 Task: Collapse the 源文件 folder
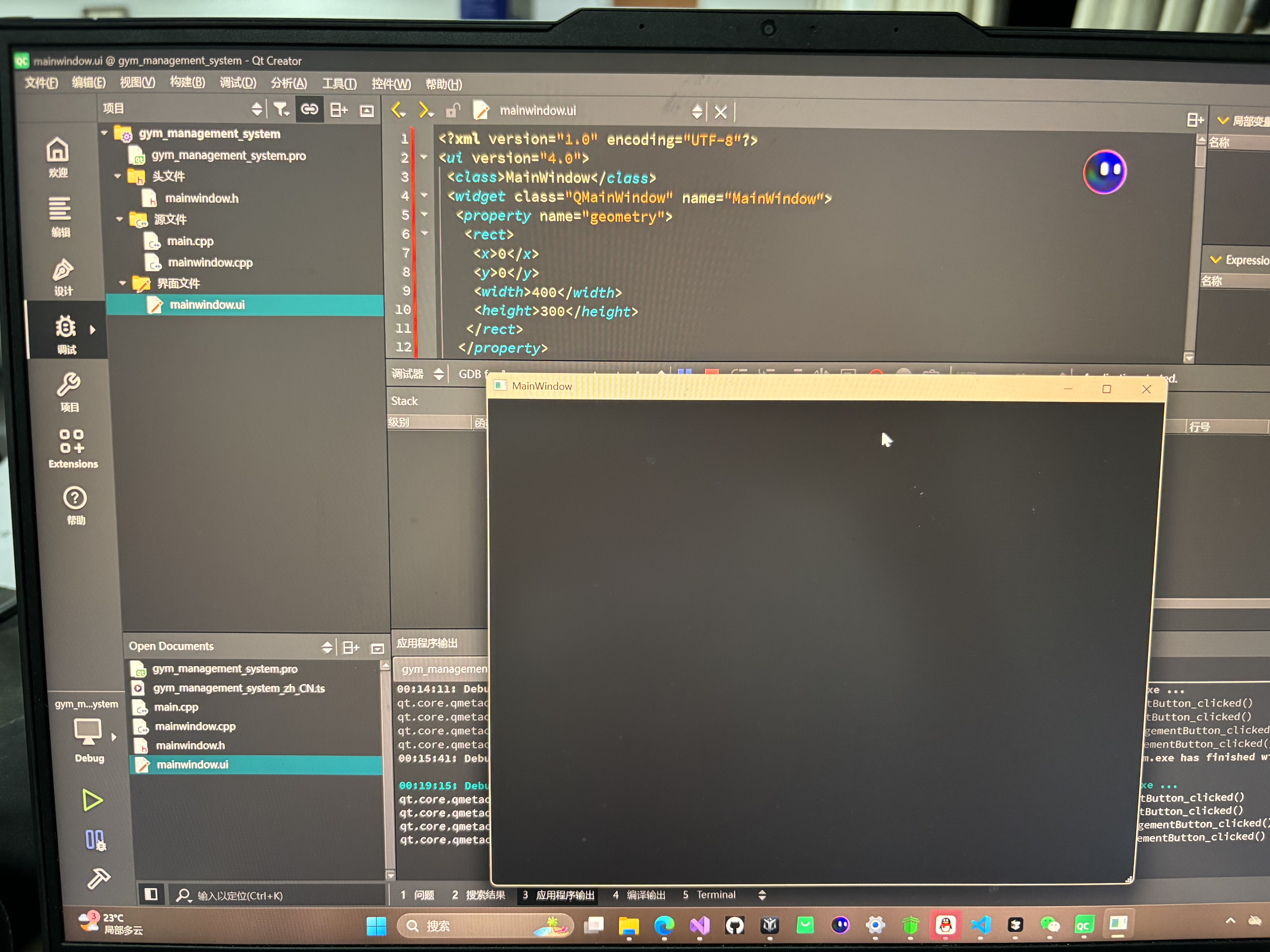click(119, 219)
